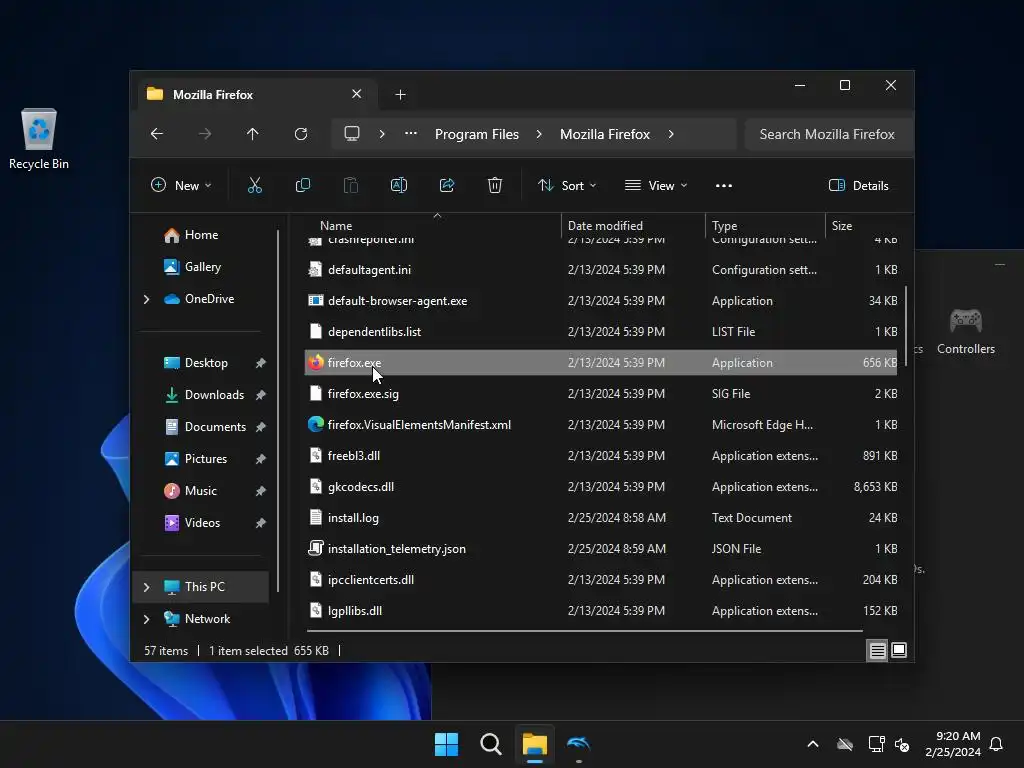Click the horizontal scrollbar under file list
This screenshot has width=1024, height=768.
[x=584, y=631]
